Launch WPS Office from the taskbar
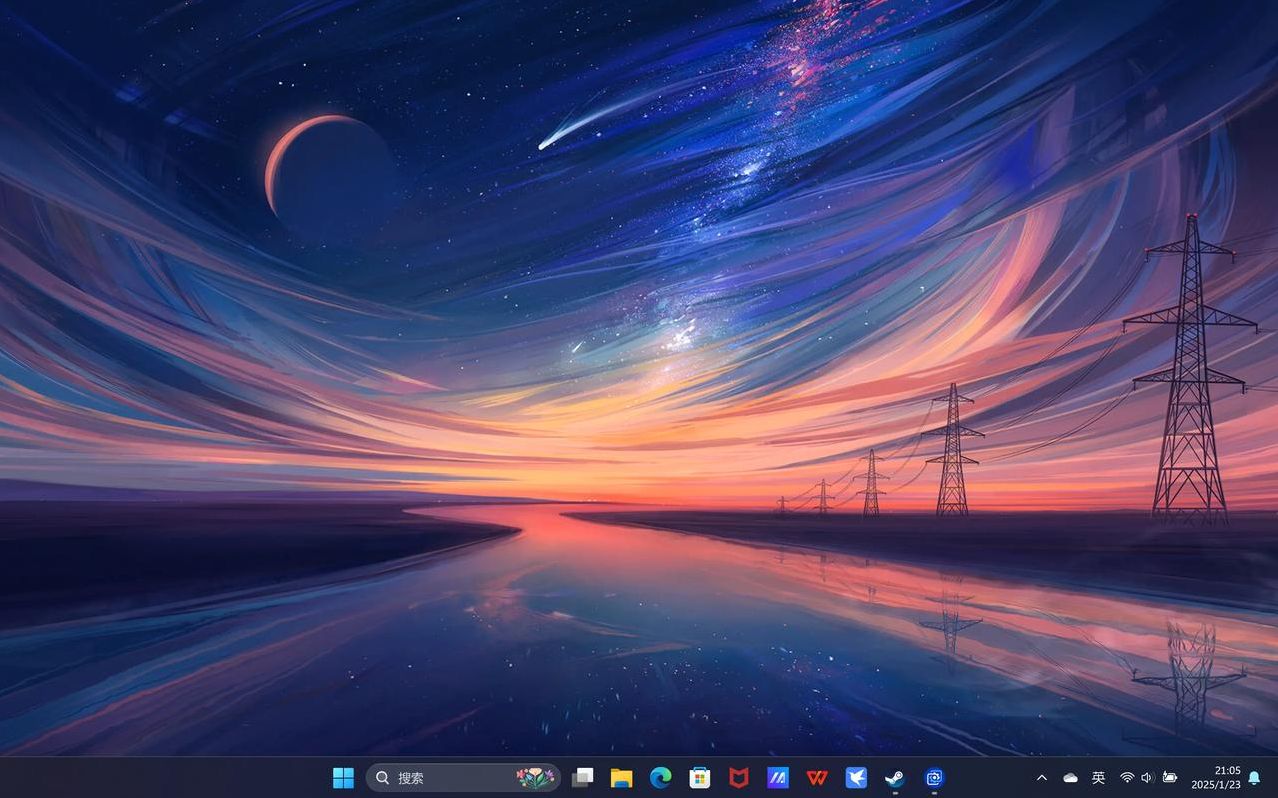Viewport: 1278px width, 798px height. 817,777
